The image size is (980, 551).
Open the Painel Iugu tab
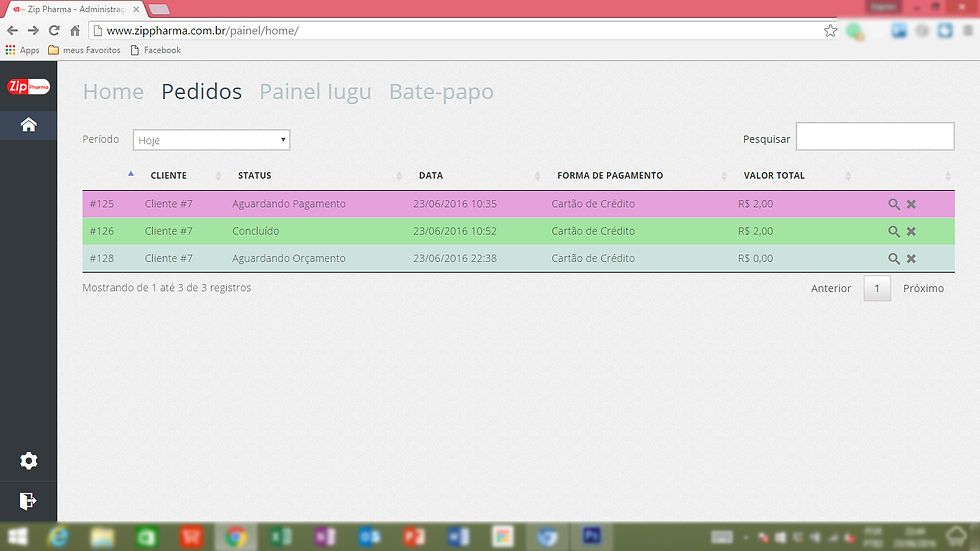(x=315, y=92)
